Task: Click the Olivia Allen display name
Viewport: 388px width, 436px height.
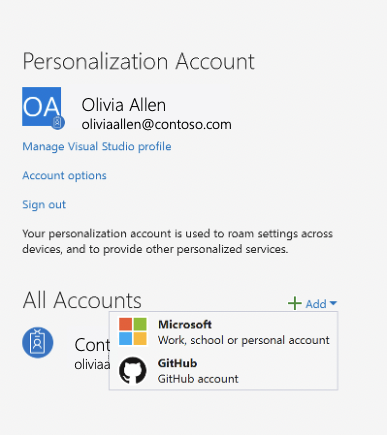Action: pos(124,105)
